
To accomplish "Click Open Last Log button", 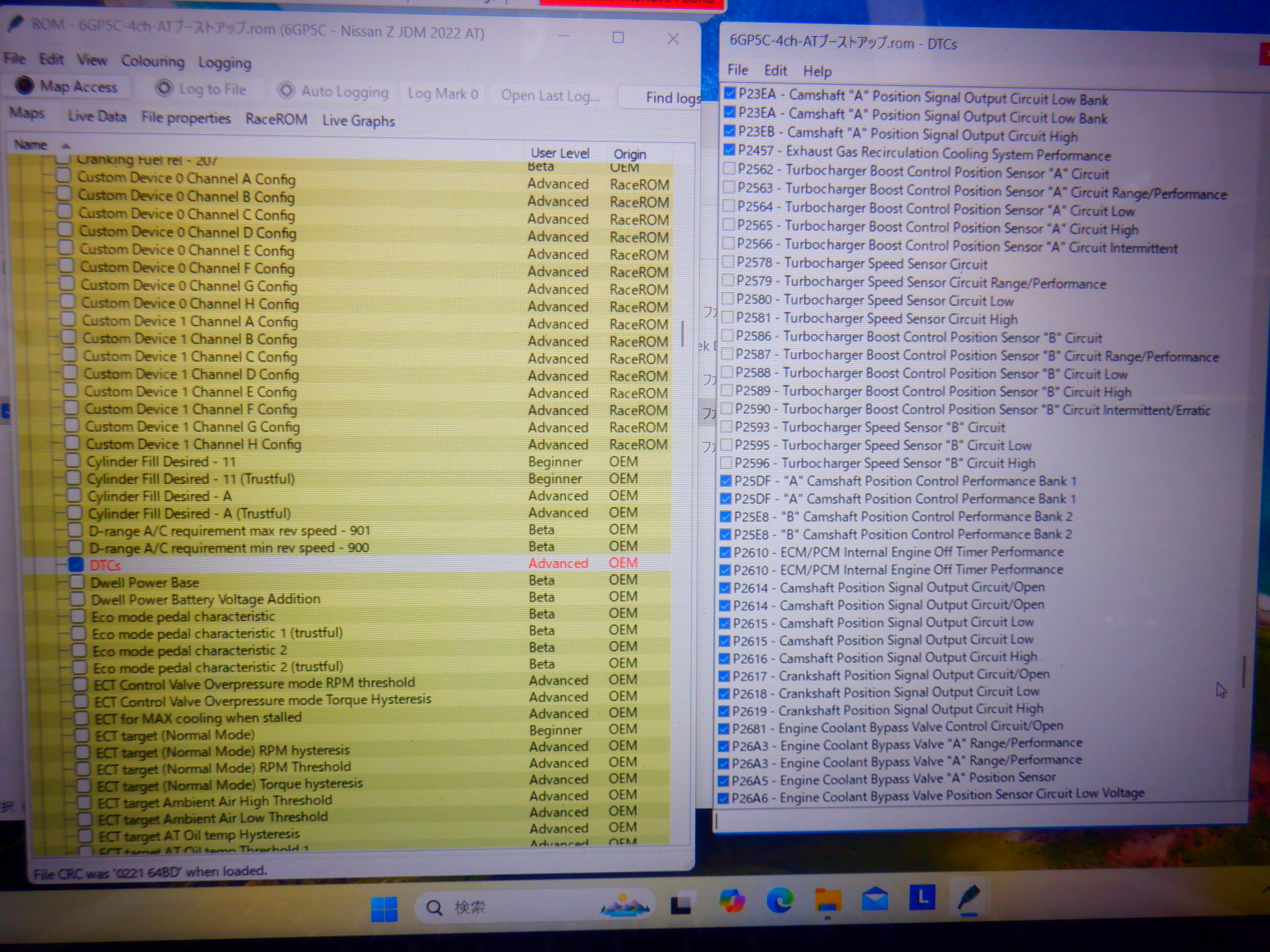I will [551, 96].
